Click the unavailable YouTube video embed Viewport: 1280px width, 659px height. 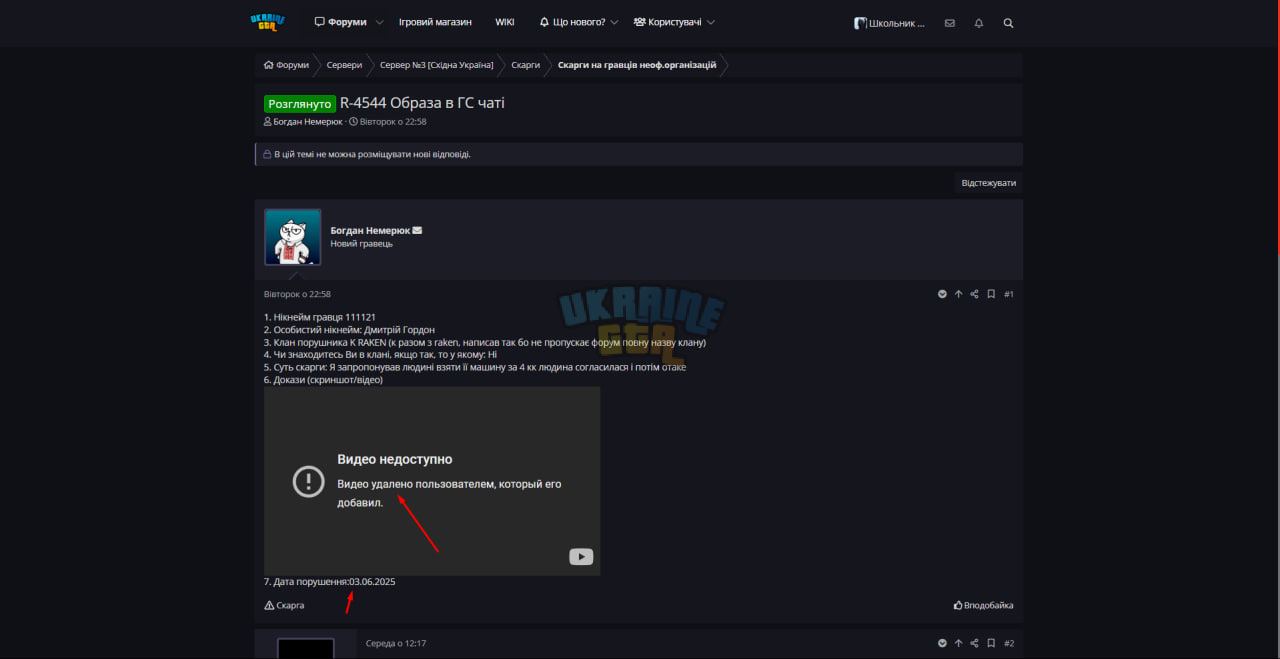(432, 481)
